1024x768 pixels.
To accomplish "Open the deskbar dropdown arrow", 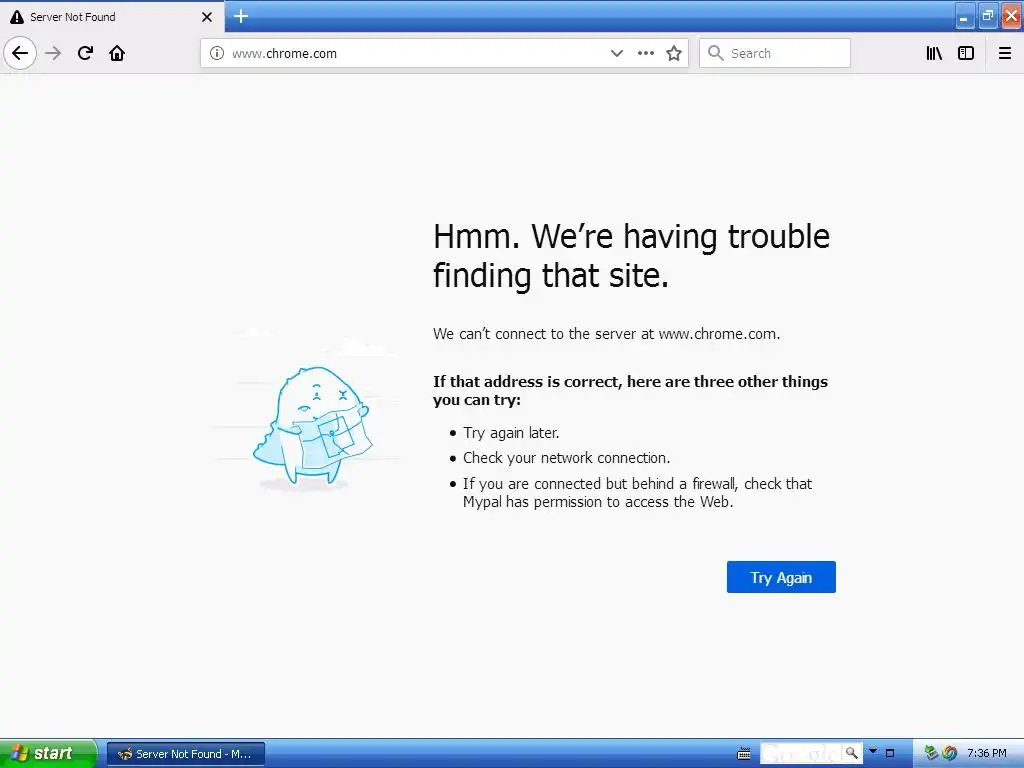I will (x=873, y=752).
